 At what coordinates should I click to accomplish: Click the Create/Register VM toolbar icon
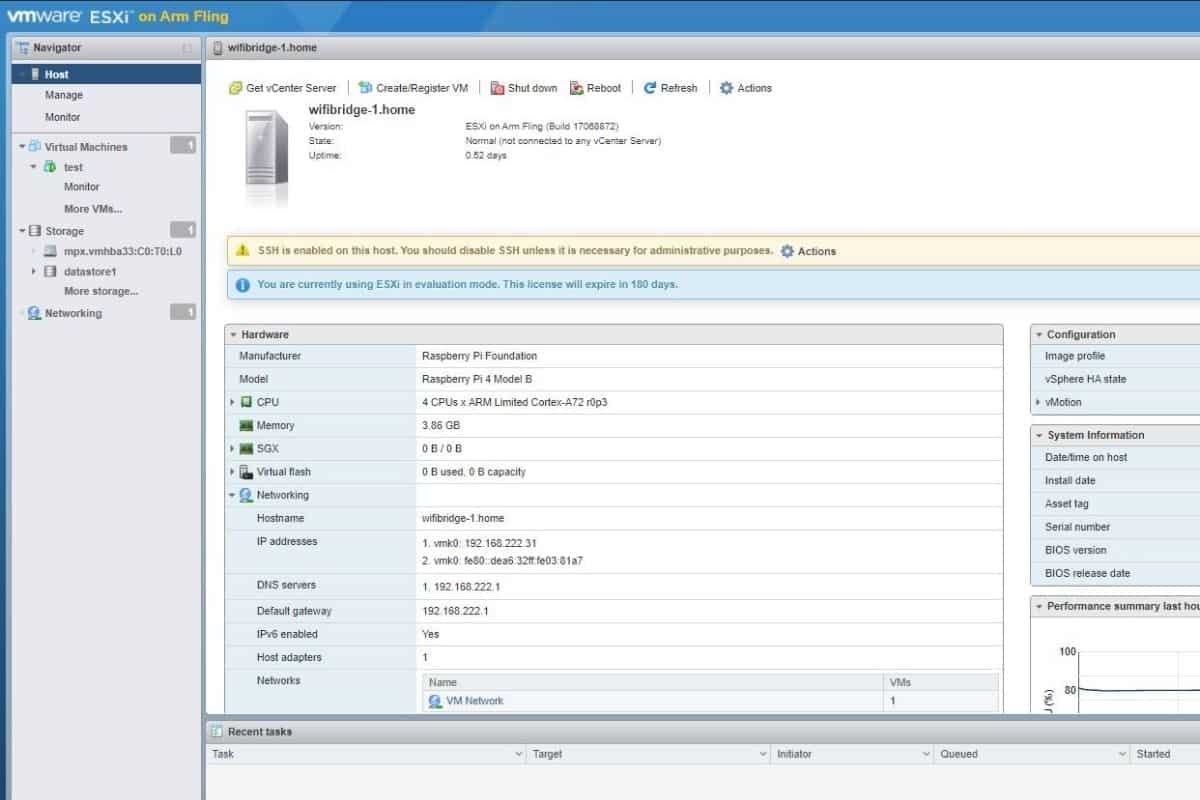pyautogui.click(x=366, y=88)
